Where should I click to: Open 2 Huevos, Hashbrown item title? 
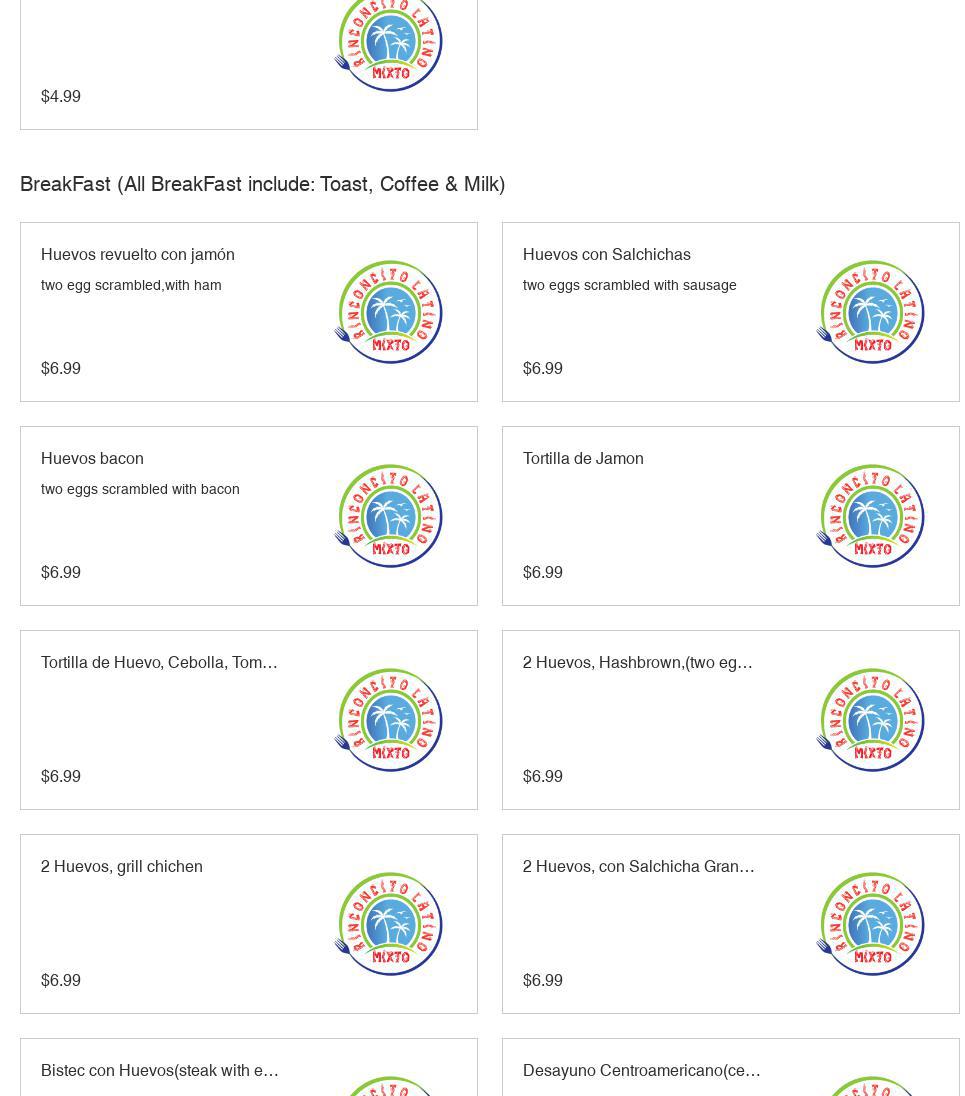[x=638, y=662]
